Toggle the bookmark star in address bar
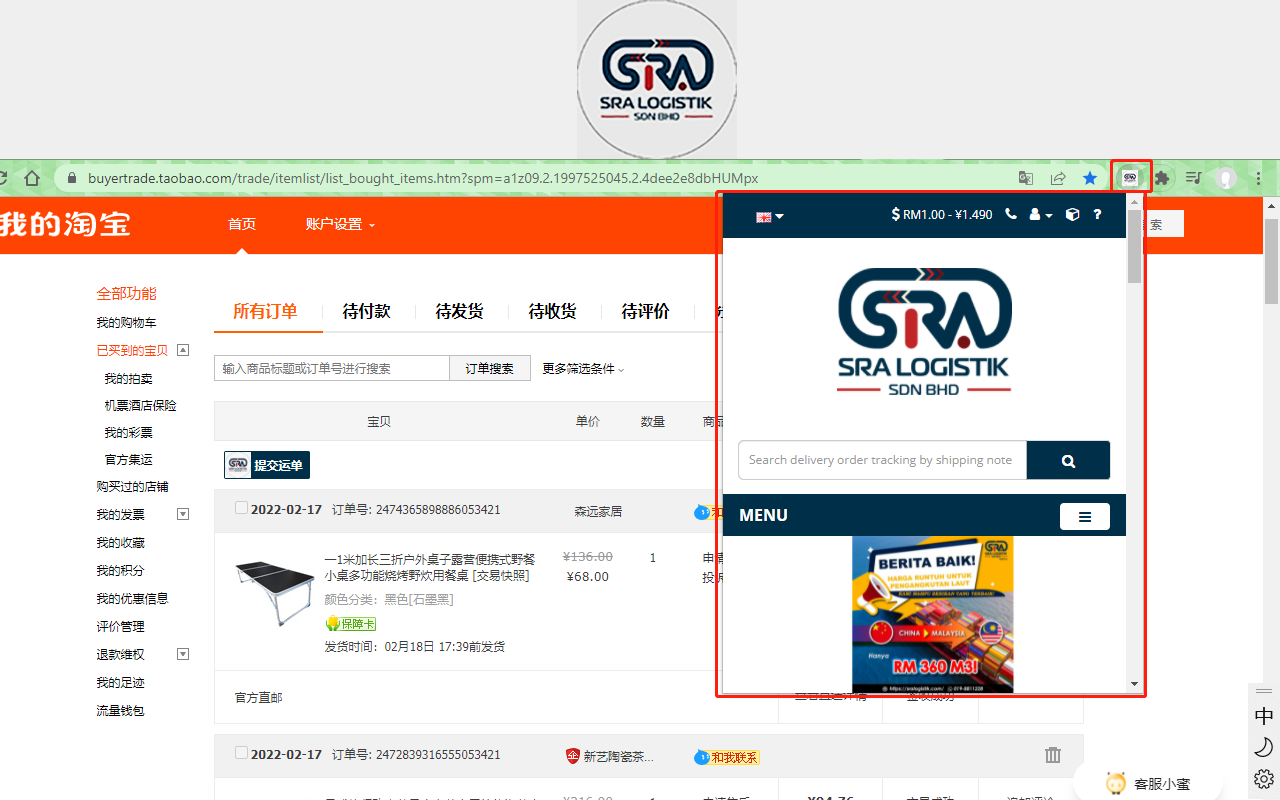 pyautogui.click(x=1090, y=177)
